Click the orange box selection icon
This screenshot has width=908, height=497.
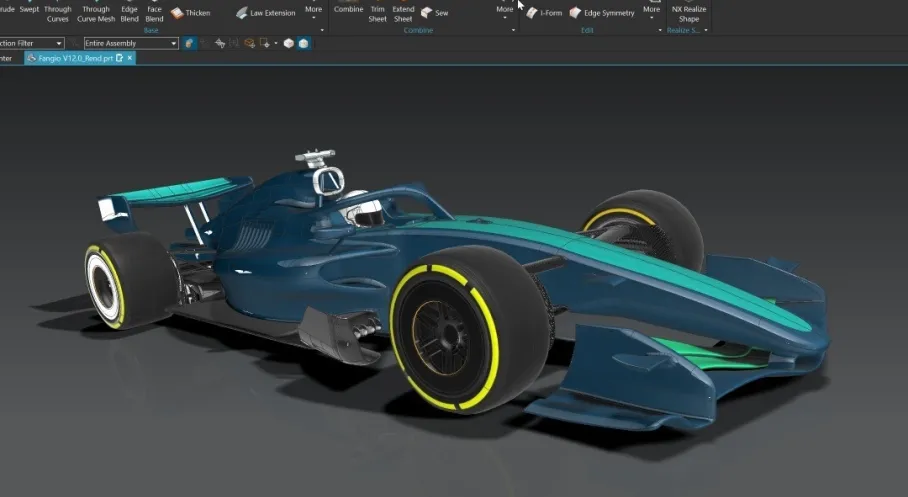pos(250,43)
